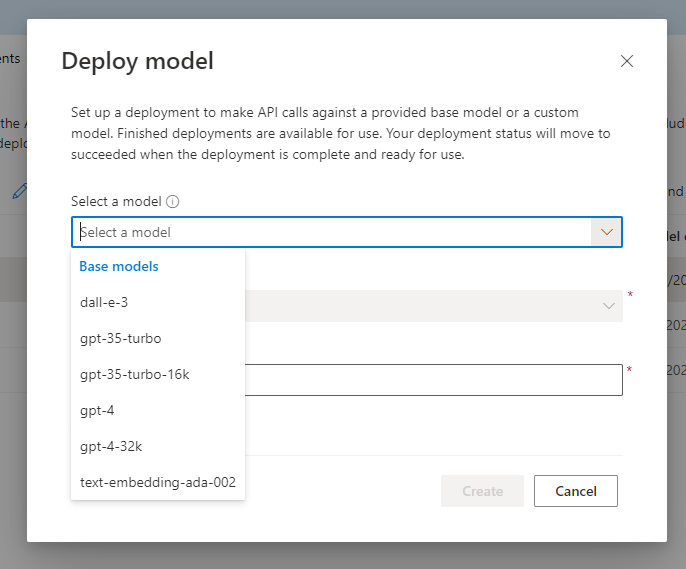Click the Select a model field label
Viewport: 686px width, 569px height.
pyautogui.click(x=116, y=202)
